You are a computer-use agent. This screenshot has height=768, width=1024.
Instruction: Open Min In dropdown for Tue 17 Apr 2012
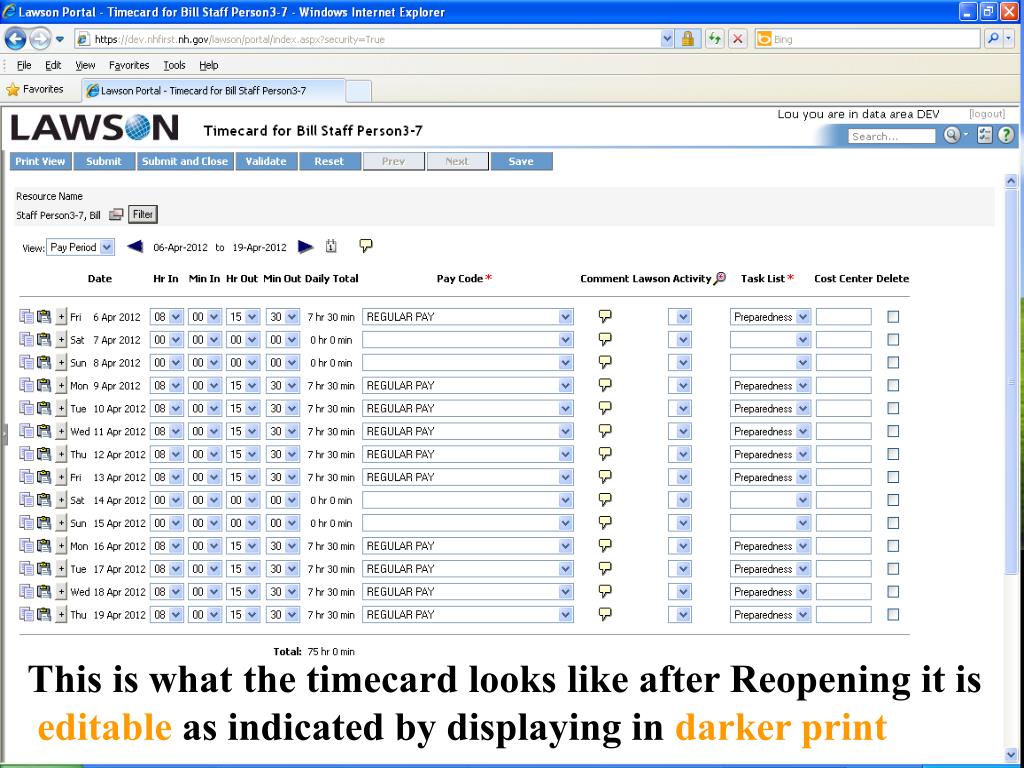[x=205, y=569]
